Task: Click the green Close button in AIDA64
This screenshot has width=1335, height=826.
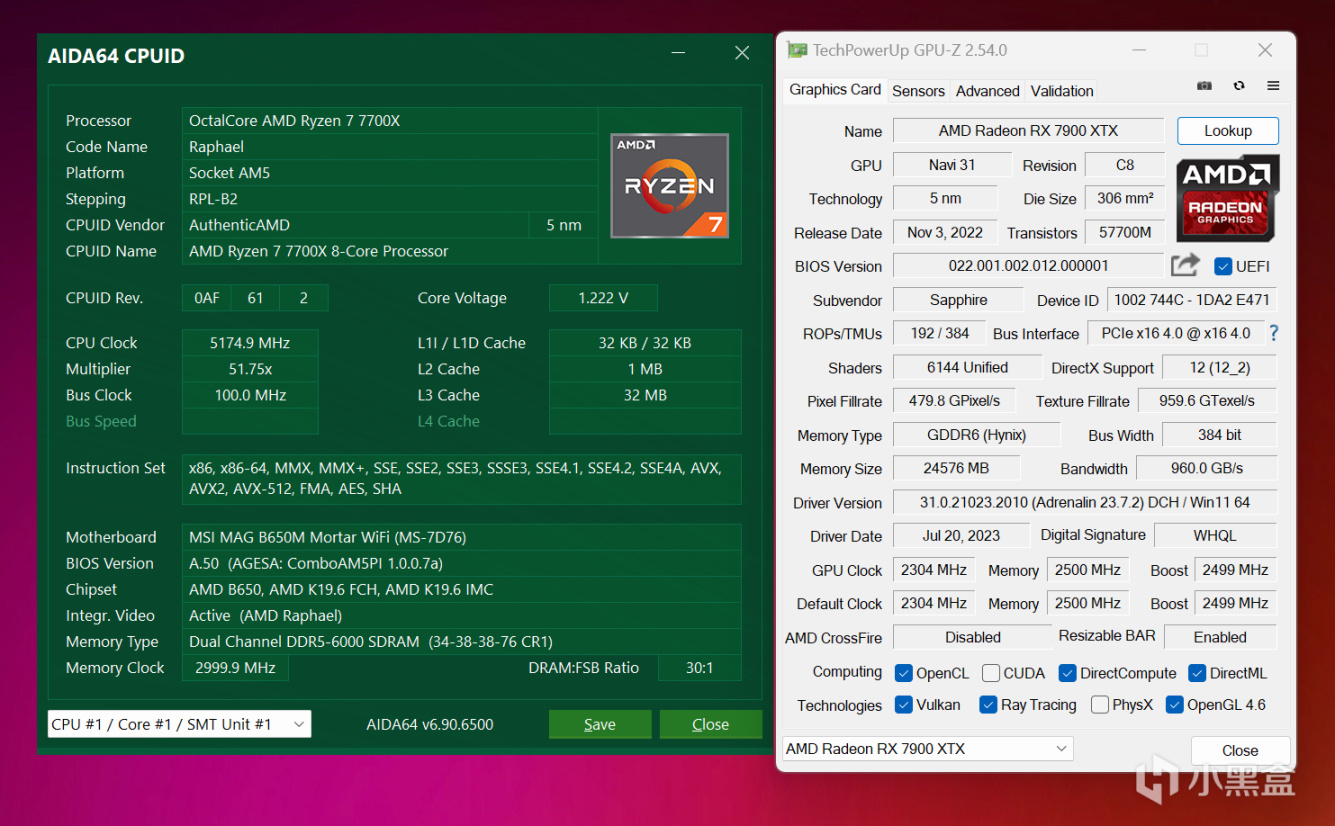Action: 711,724
